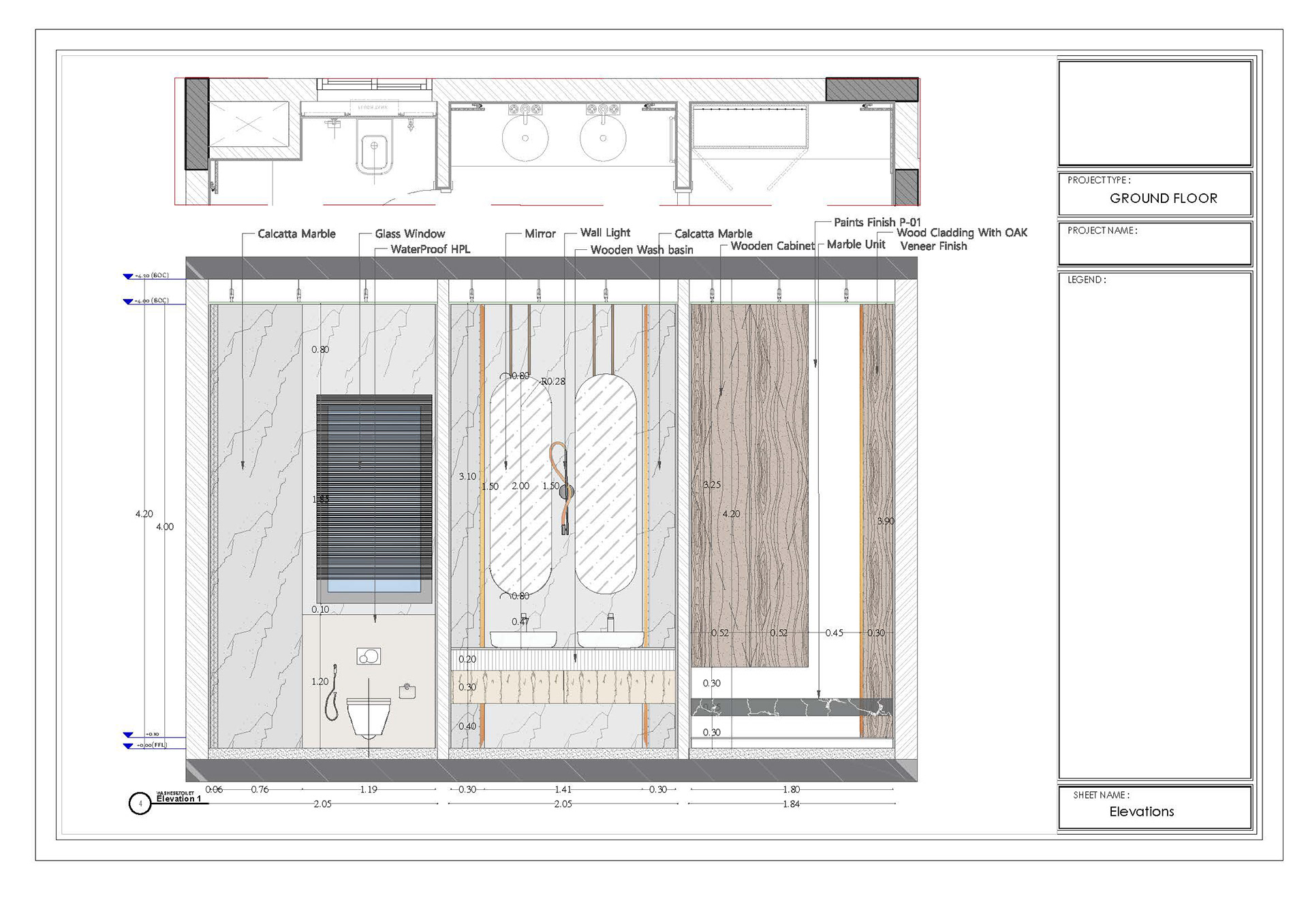The height and width of the screenshot is (924, 1308).
Task: Click the Elevations sheet name text
Action: coord(1141,812)
